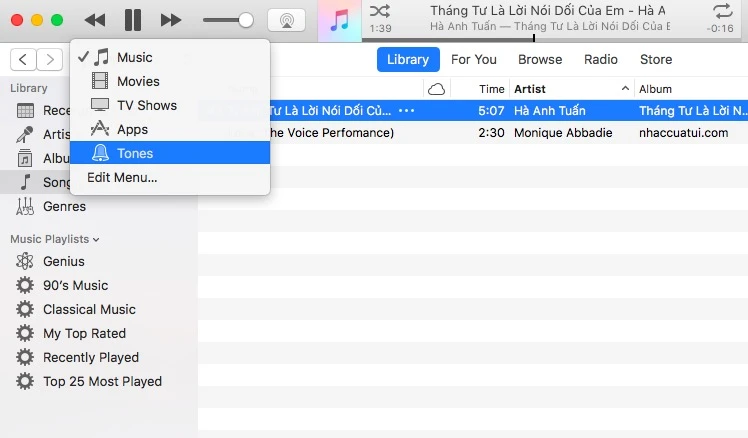Collapse the Music Playlists section
The width and height of the screenshot is (748, 438).
coord(97,239)
